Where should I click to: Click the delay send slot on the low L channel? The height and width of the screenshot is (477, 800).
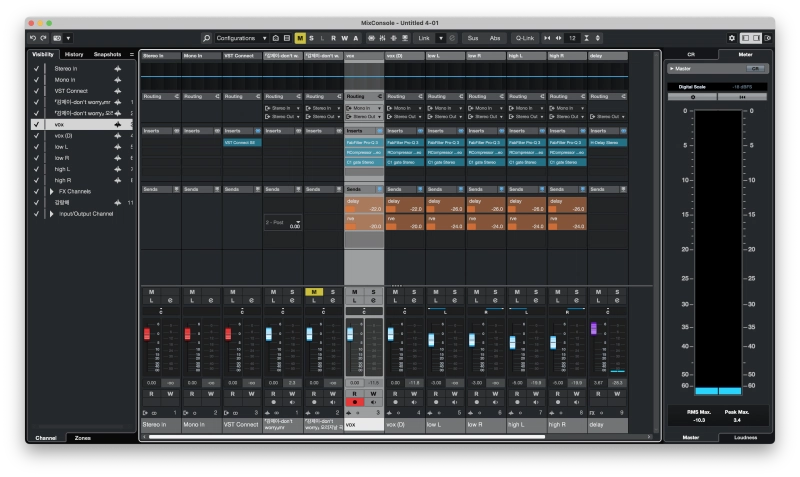[445, 205]
